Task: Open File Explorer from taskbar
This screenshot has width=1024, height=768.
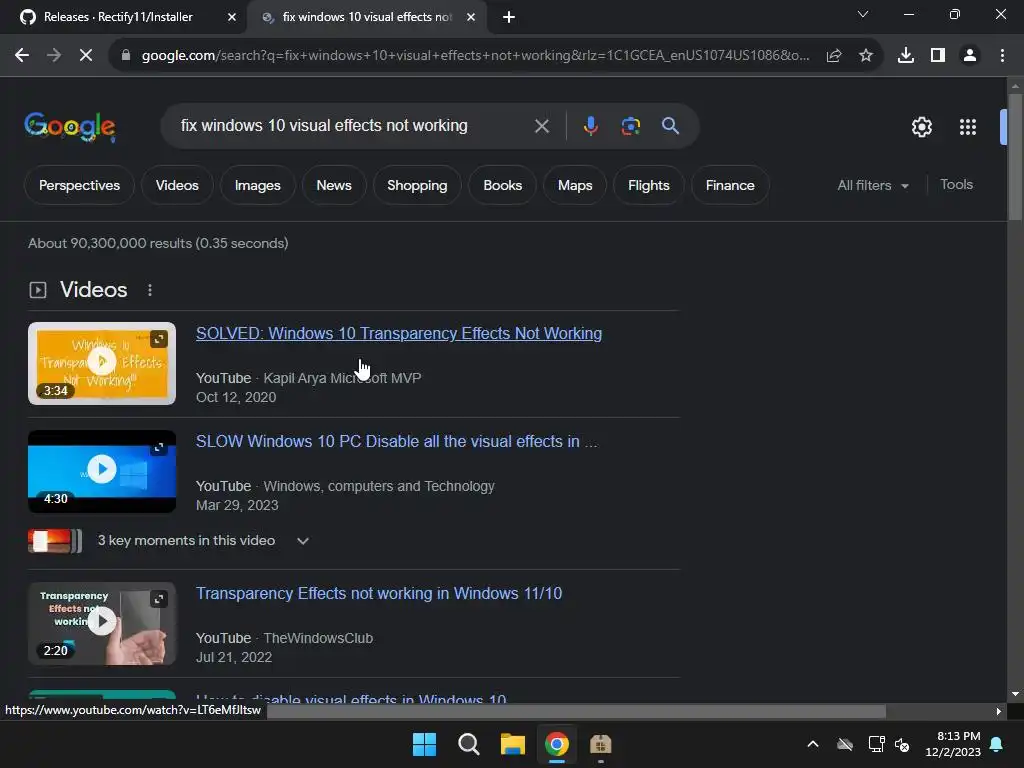Action: tap(513, 744)
